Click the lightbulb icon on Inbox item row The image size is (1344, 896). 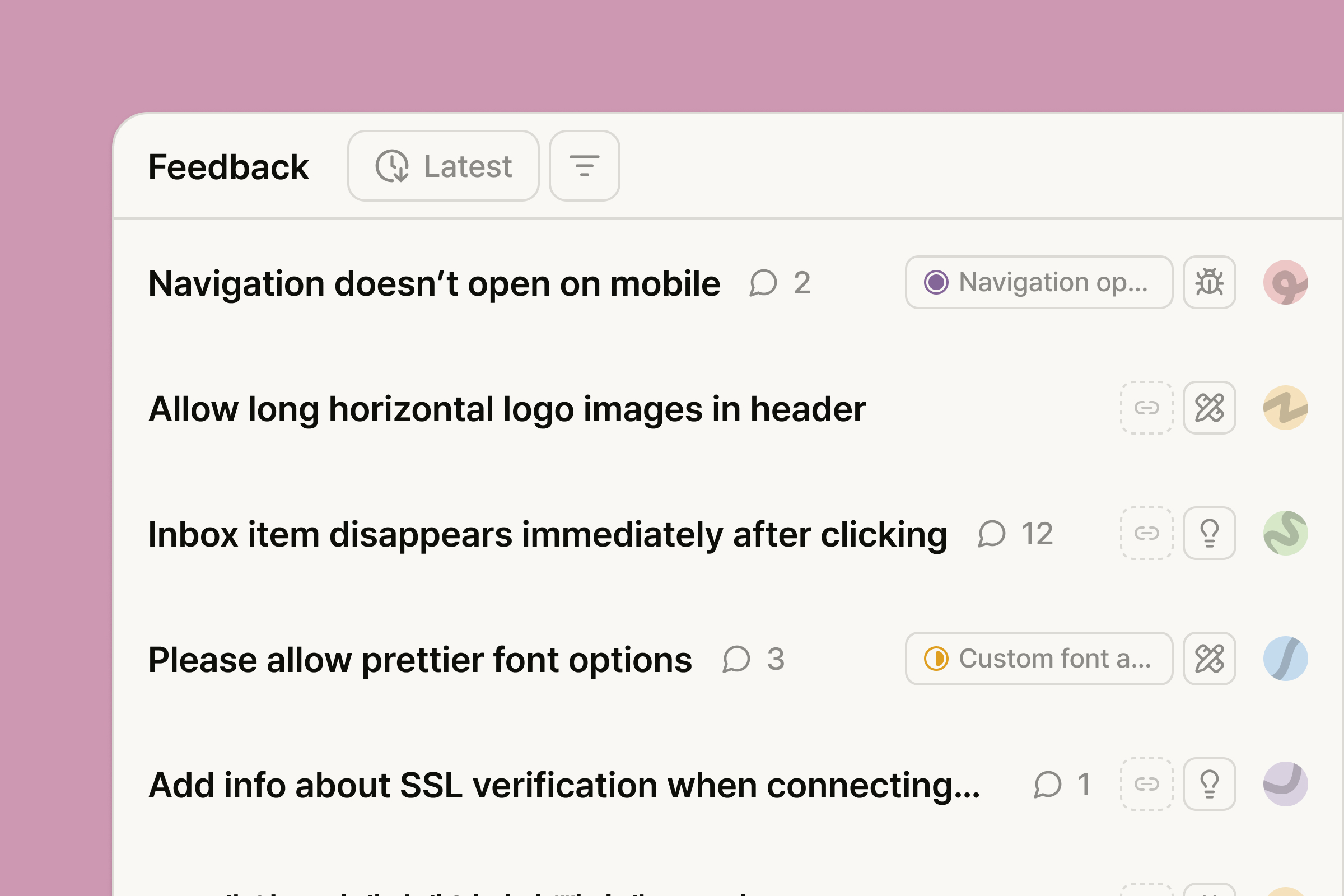pos(1209,533)
